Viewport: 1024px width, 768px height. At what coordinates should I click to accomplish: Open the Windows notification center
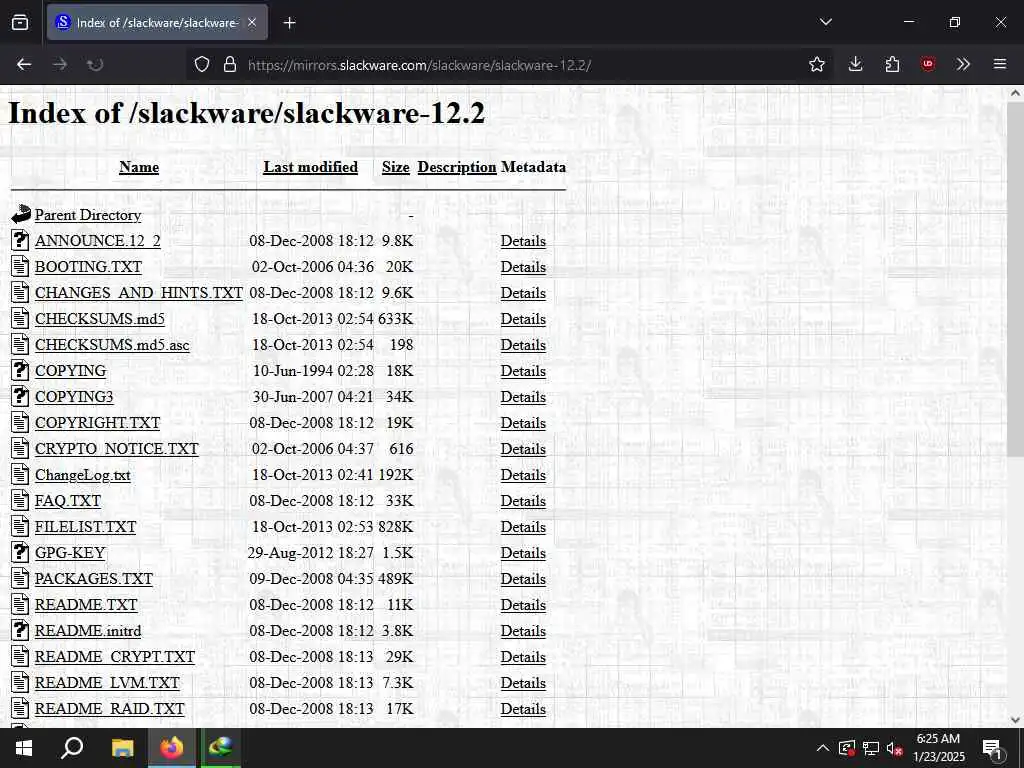click(992, 749)
